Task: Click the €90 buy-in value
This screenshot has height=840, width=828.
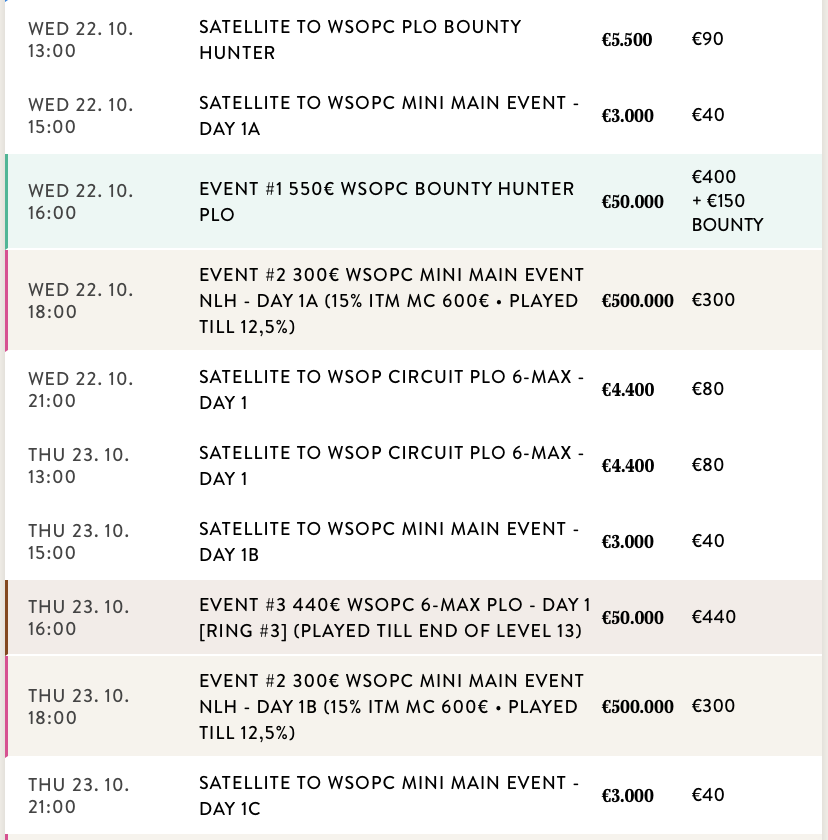Action: pos(708,40)
